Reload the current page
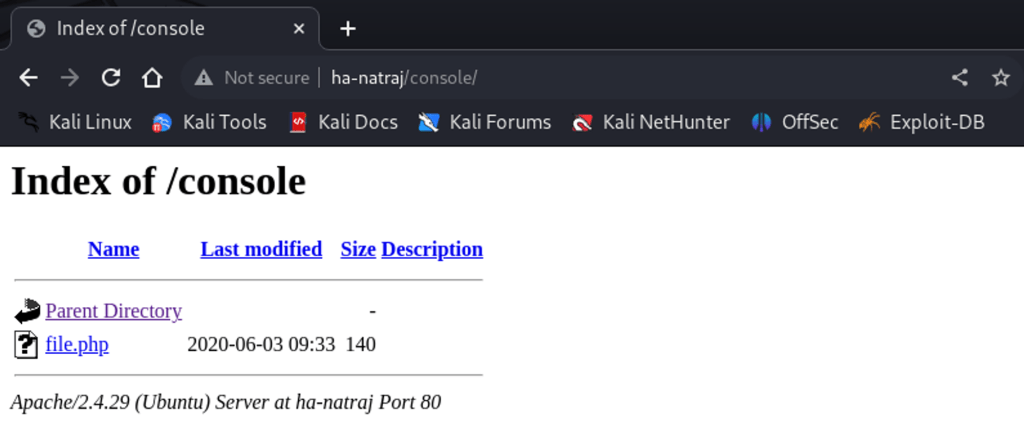This screenshot has width=1024, height=424. 111,78
